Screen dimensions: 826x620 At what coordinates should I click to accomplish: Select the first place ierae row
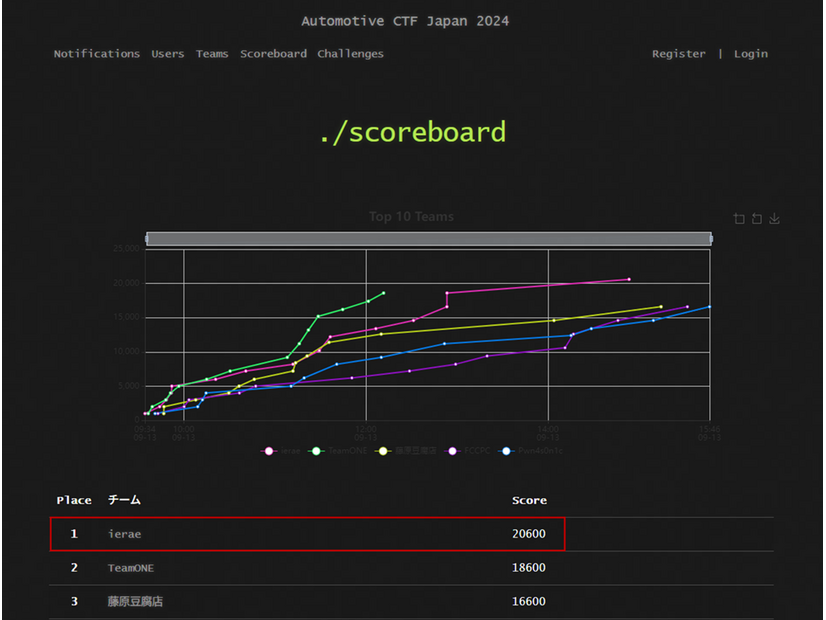[x=300, y=534]
